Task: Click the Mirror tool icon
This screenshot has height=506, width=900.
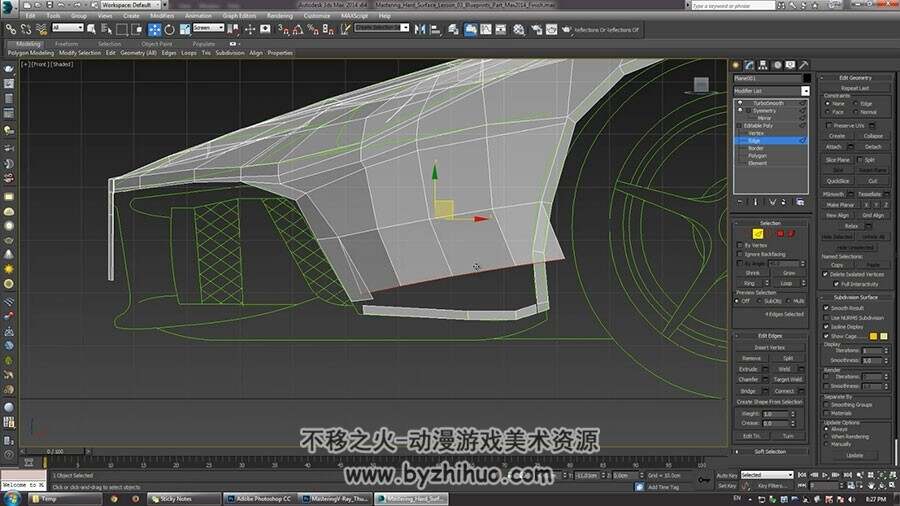Action: pyautogui.click(x=420, y=29)
